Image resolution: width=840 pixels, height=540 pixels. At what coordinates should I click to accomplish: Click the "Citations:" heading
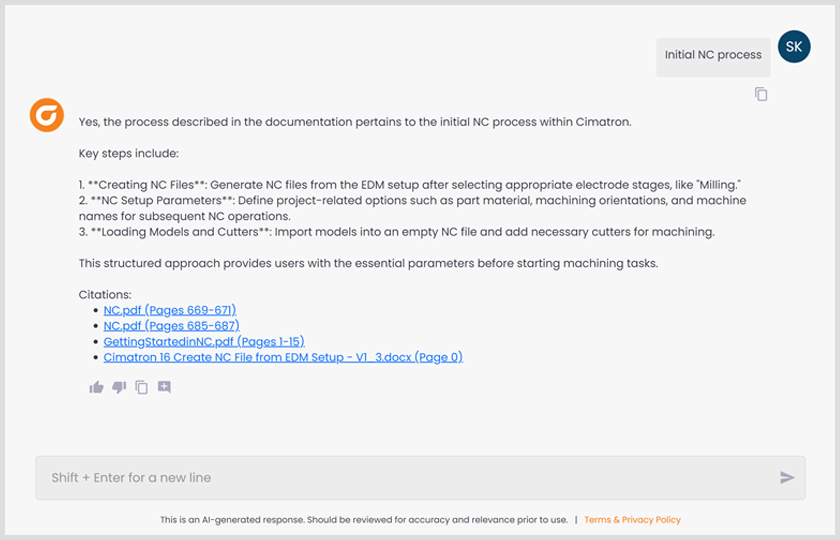103,295
